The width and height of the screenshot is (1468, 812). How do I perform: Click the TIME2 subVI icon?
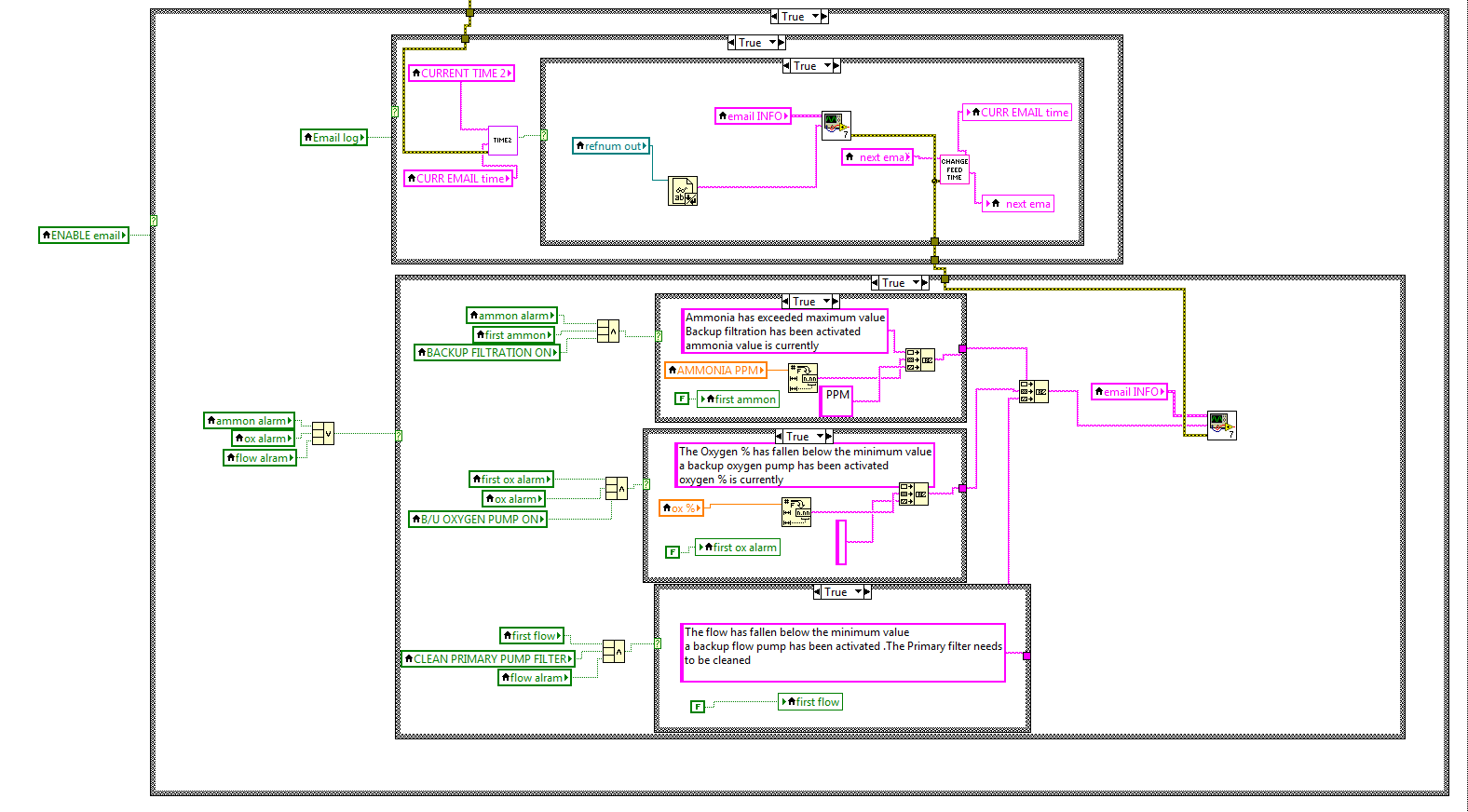502,141
